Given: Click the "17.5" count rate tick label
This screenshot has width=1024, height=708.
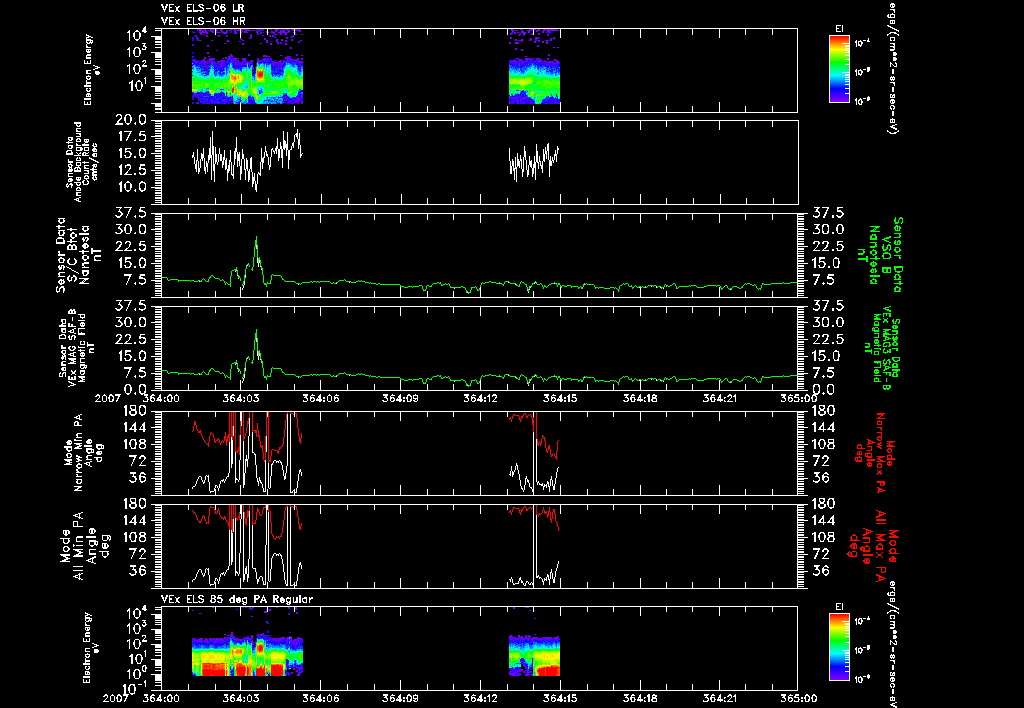Looking at the screenshot, I should point(131,137).
